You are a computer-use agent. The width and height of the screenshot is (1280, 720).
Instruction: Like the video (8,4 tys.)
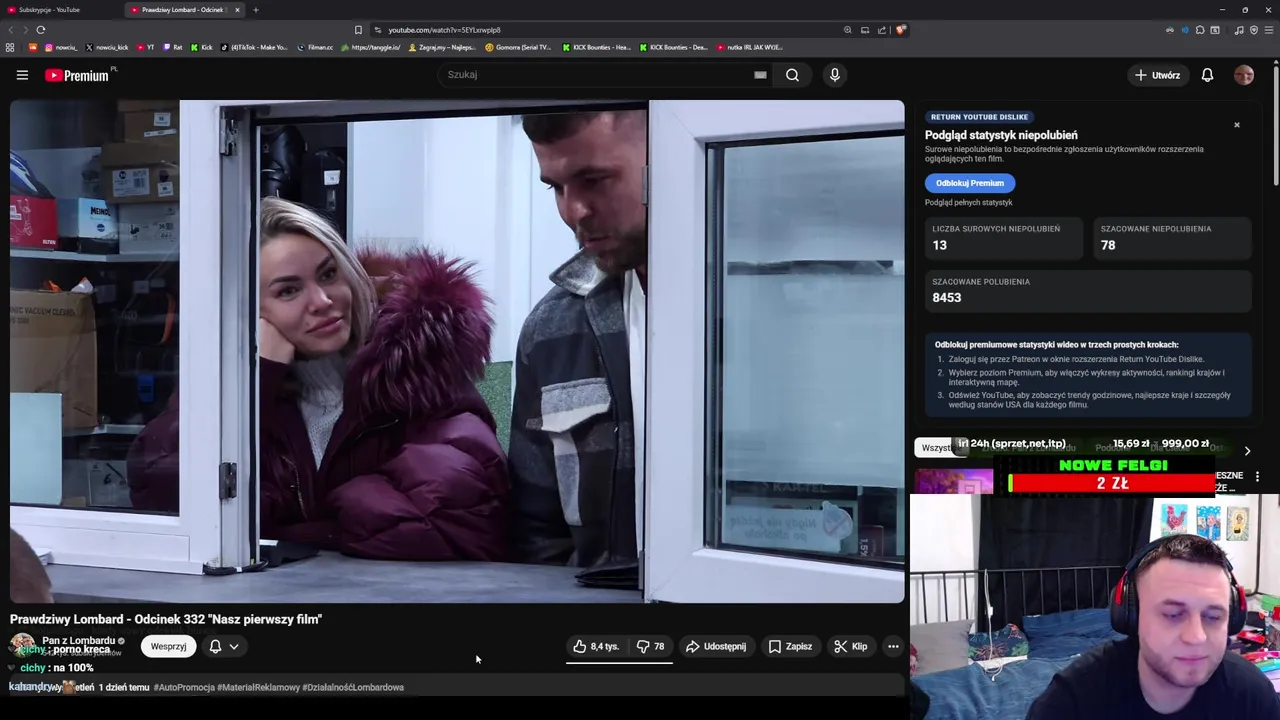[596, 646]
